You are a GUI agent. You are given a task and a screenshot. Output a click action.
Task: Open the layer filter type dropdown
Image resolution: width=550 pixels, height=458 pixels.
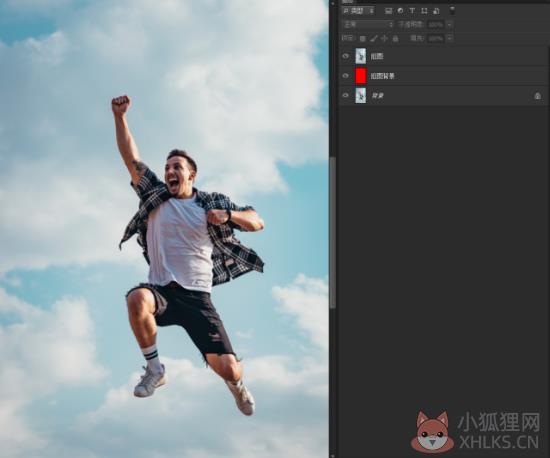(x=358, y=11)
